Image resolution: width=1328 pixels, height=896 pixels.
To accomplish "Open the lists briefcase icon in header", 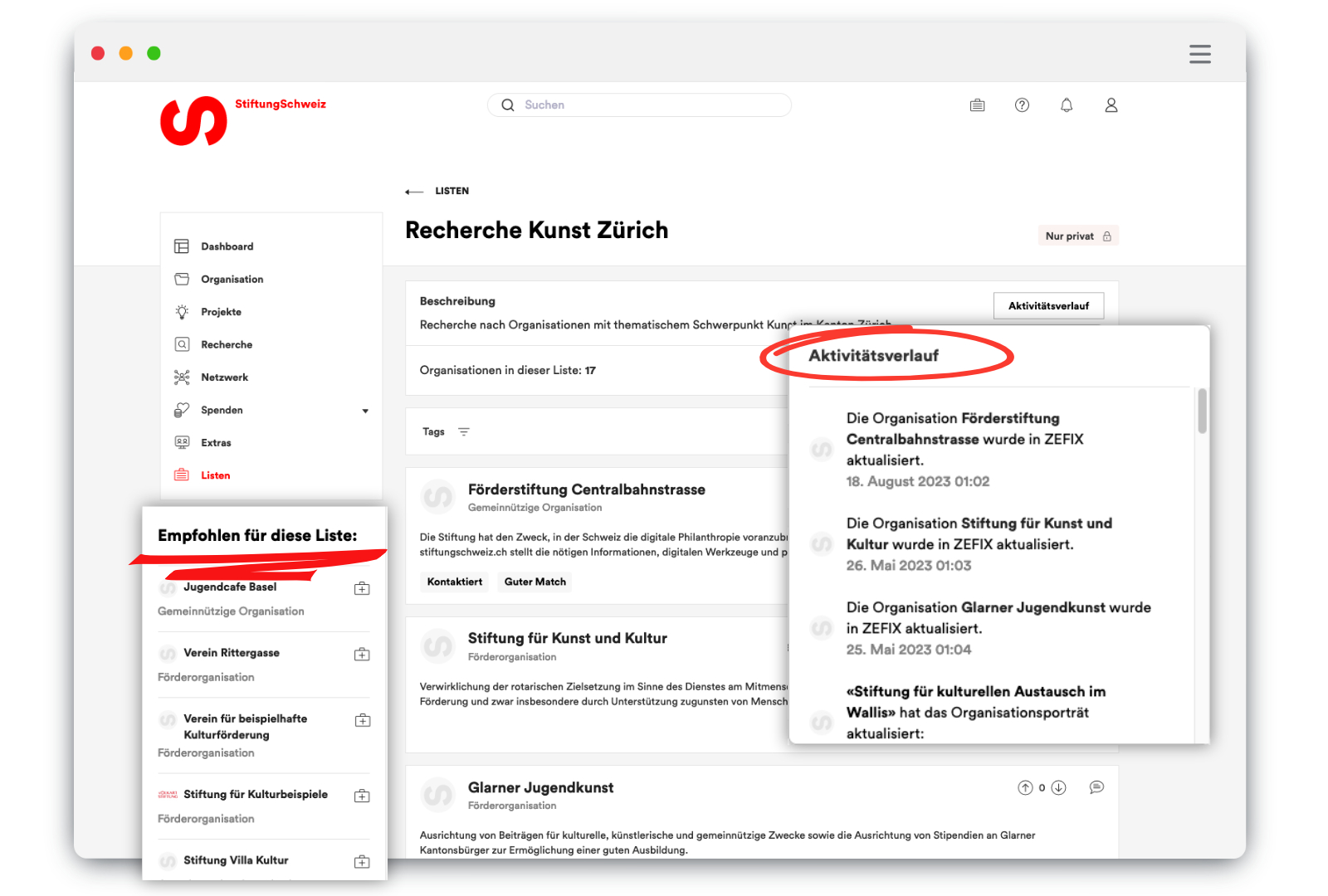I will click(x=977, y=105).
